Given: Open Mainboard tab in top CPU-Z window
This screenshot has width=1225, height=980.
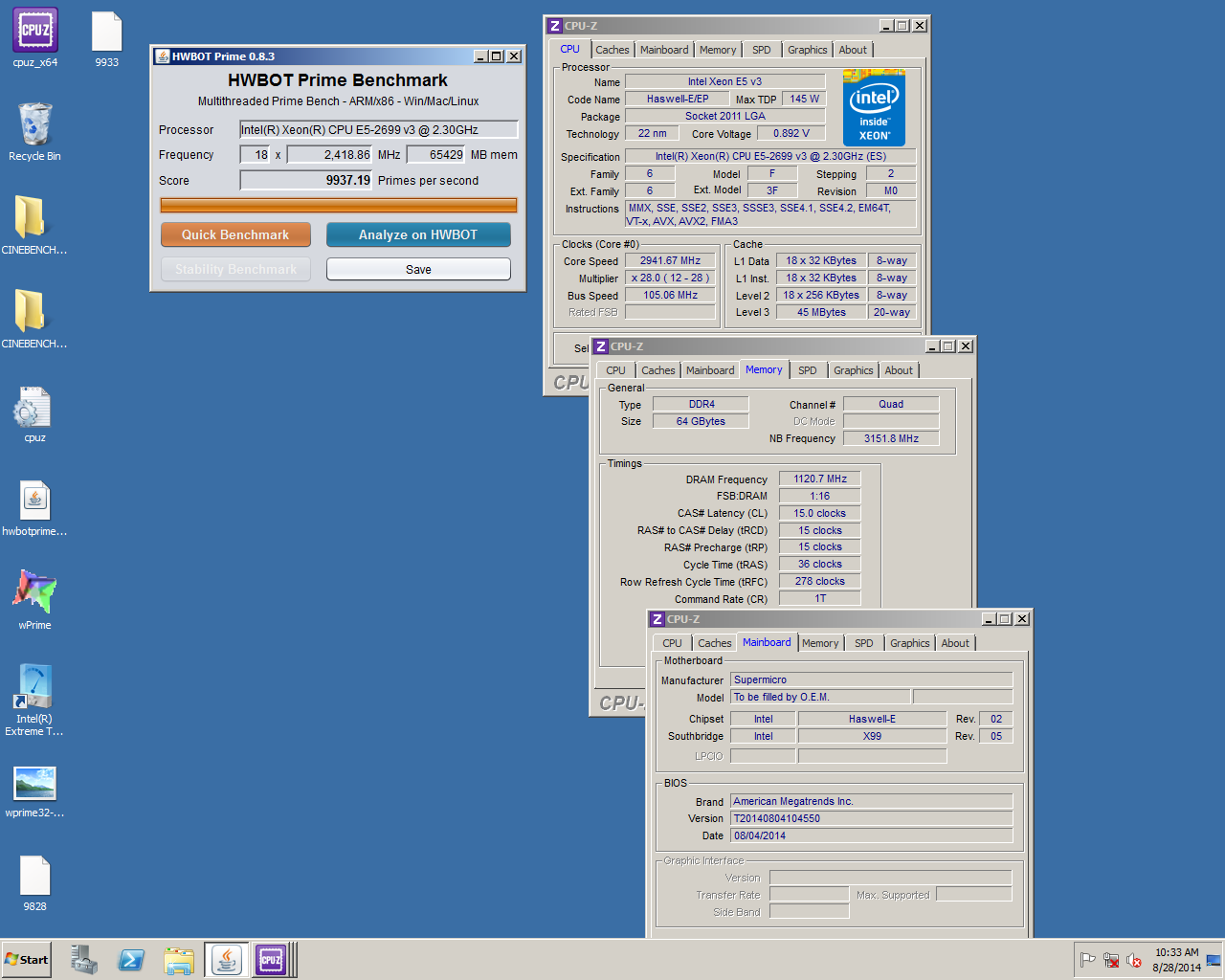Looking at the screenshot, I should [x=664, y=50].
